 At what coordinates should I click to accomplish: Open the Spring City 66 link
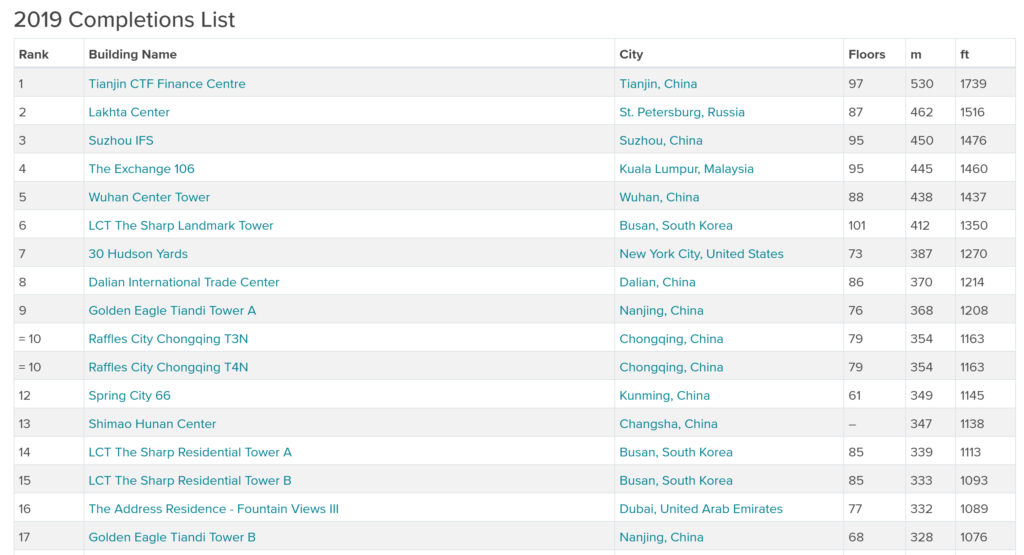pos(130,396)
